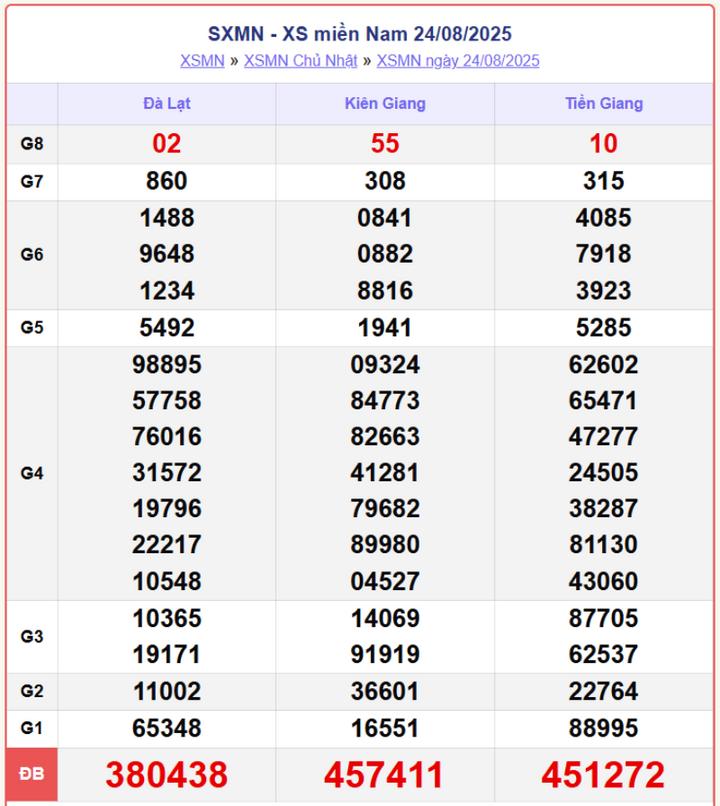The height and width of the screenshot is (806, 720).
Task: Click the G1 number 65348
Action: [x=167, y=729]
